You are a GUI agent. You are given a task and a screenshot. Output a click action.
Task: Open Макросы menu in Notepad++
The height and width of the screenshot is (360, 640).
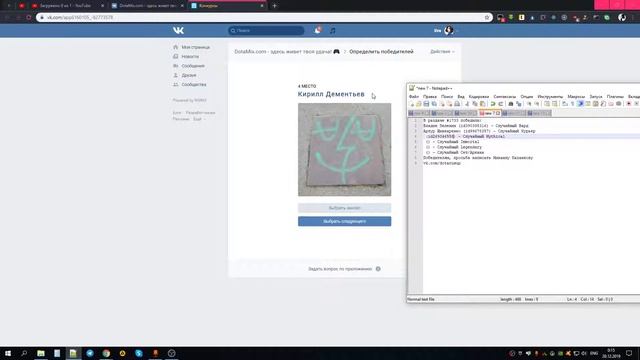click(x=576, y=97)
